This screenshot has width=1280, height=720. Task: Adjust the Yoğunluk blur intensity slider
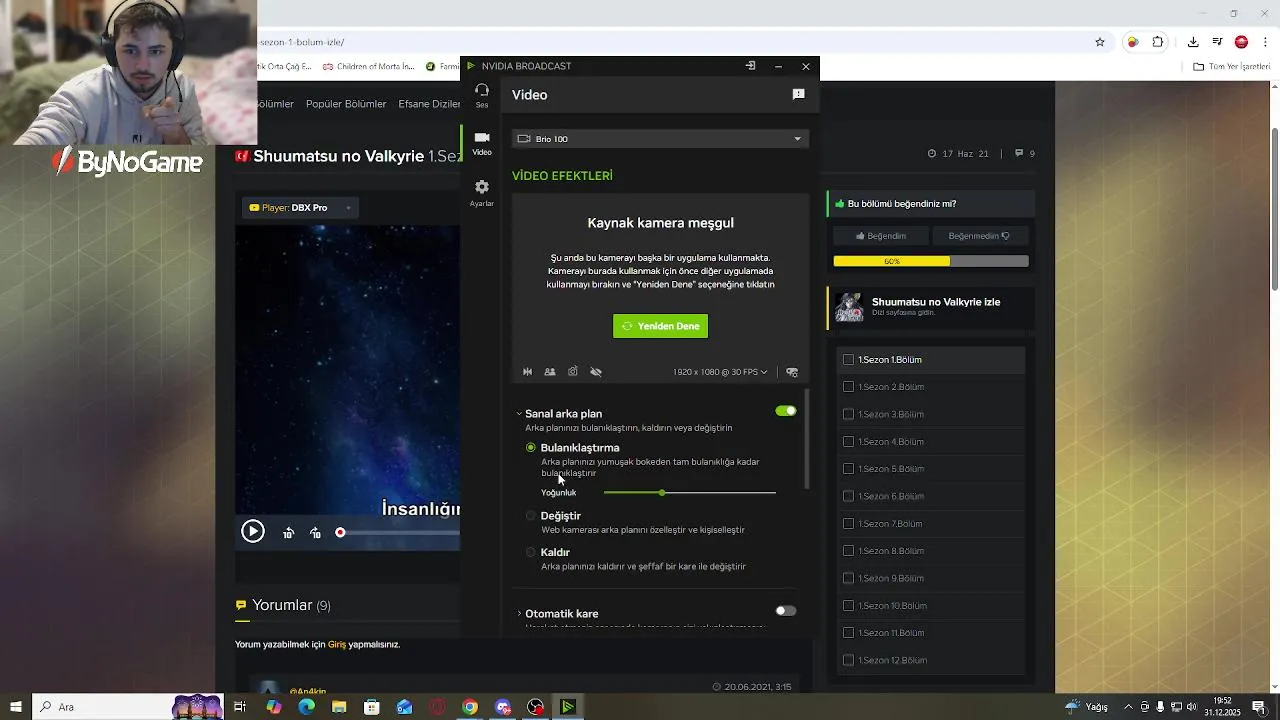tap(690, 493)
